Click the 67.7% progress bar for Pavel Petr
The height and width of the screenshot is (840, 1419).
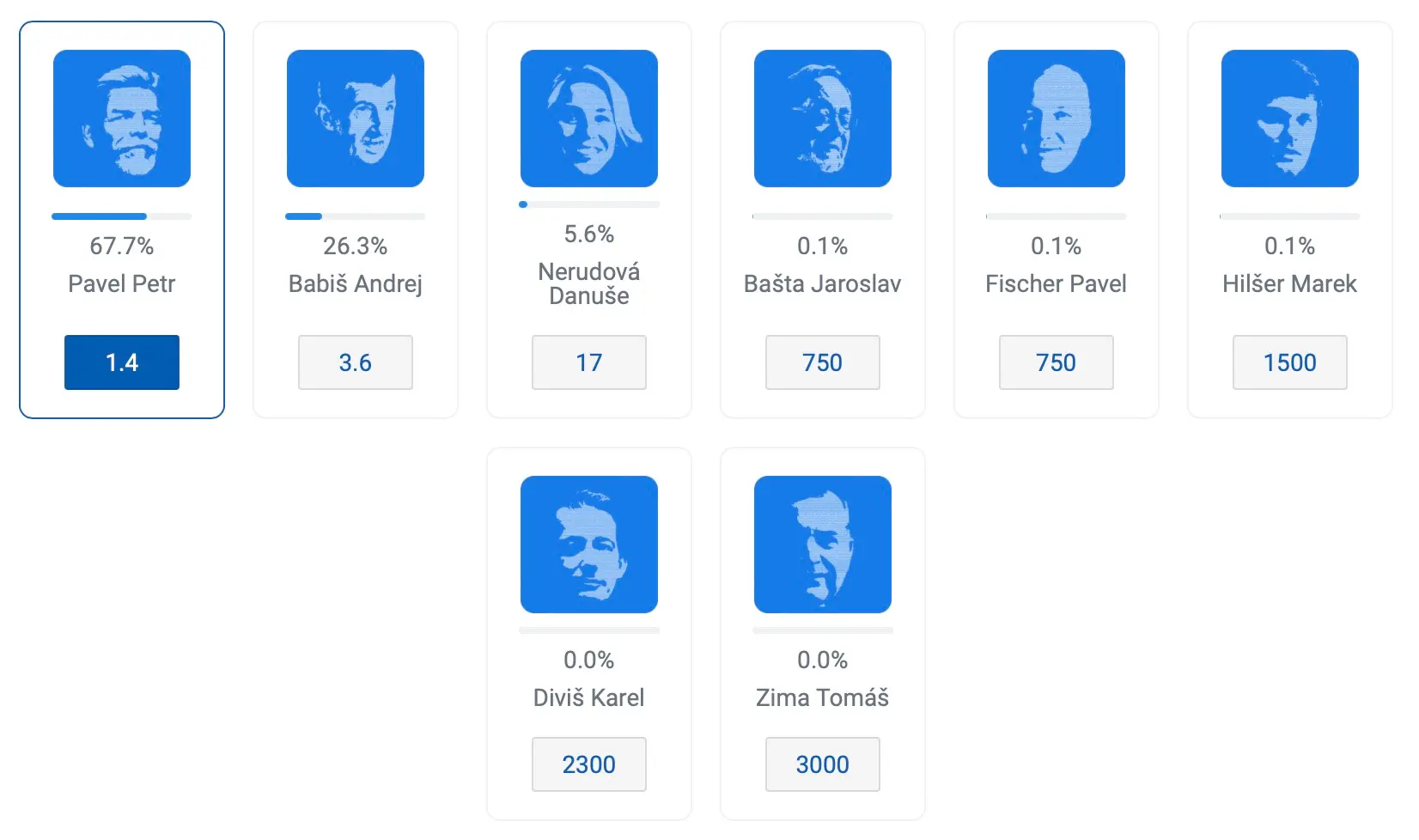pos(122,216)
